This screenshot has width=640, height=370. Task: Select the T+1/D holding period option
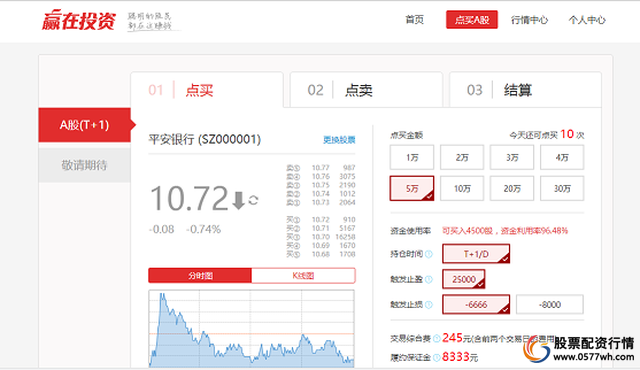[476, 254]
